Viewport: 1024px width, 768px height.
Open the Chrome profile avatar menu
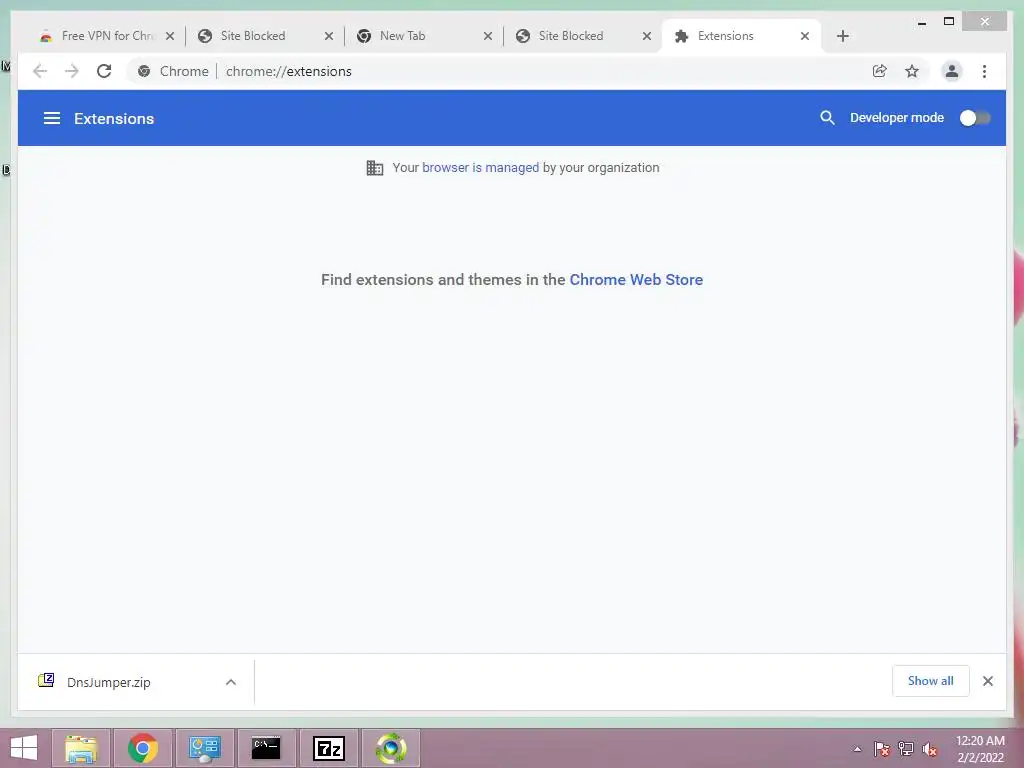[x=952, y=71]
